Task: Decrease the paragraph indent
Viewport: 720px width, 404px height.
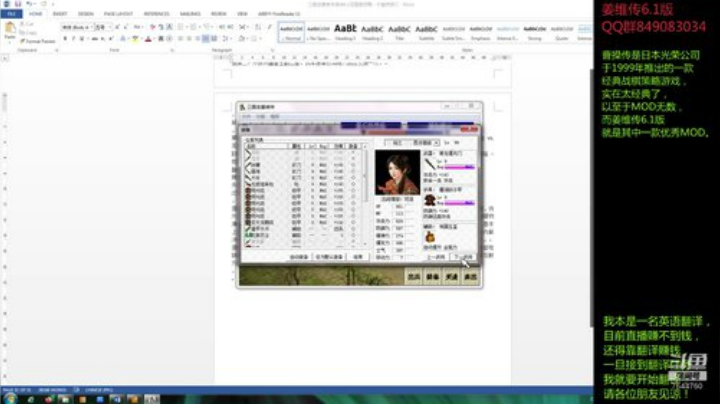Action: click(221, 27)
